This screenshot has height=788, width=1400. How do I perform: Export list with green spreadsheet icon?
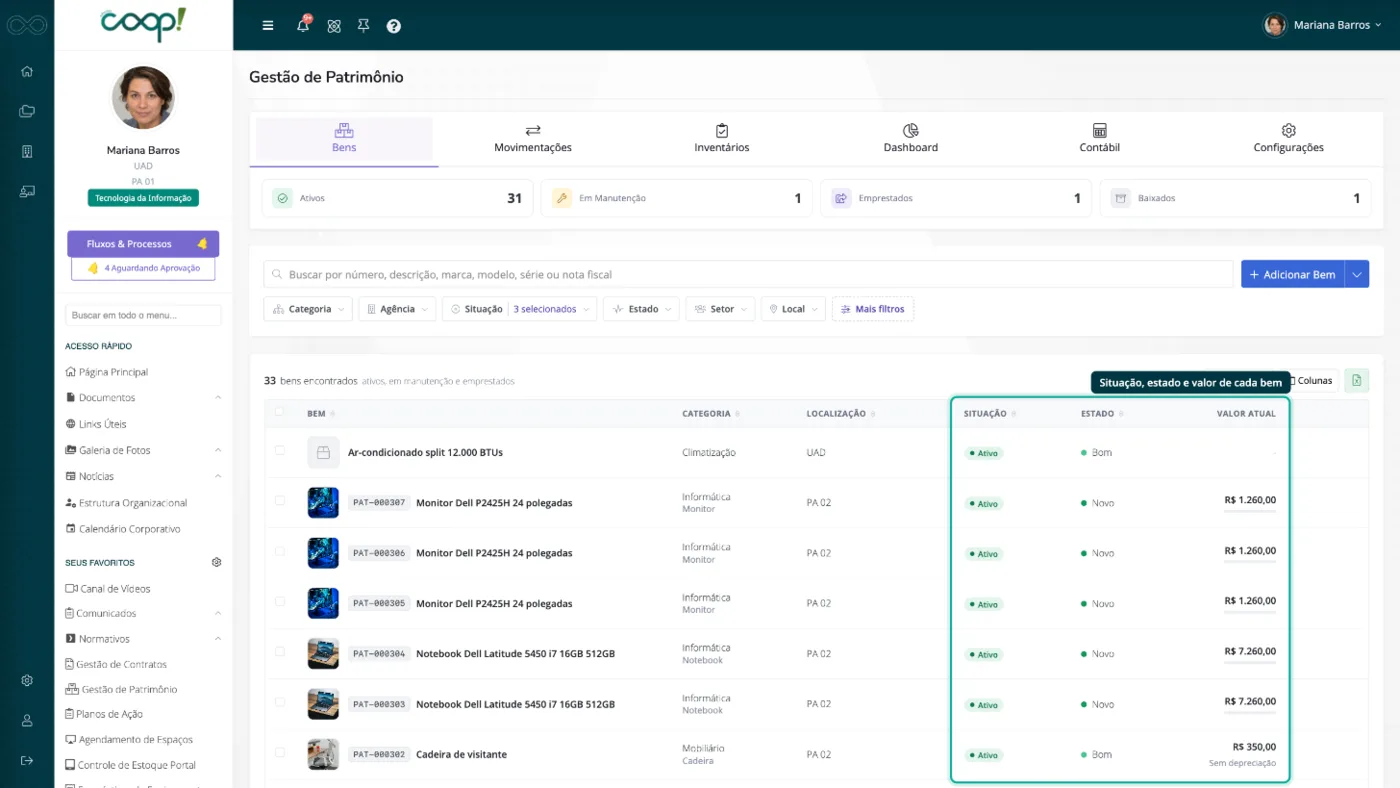[x=1357, y=380]
